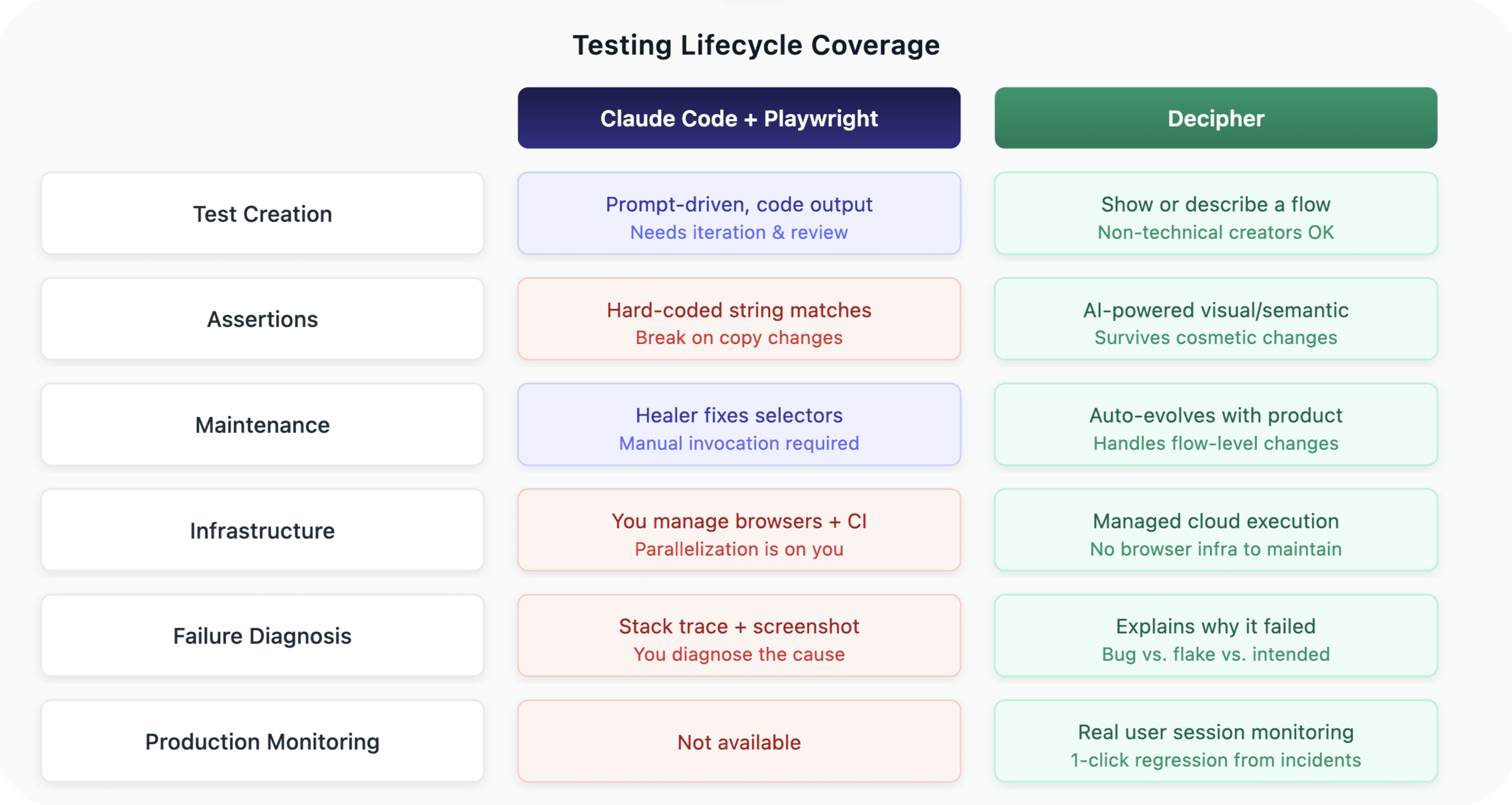
Task: Select the Healer fixes selectors cell
Action: (739, 424)
